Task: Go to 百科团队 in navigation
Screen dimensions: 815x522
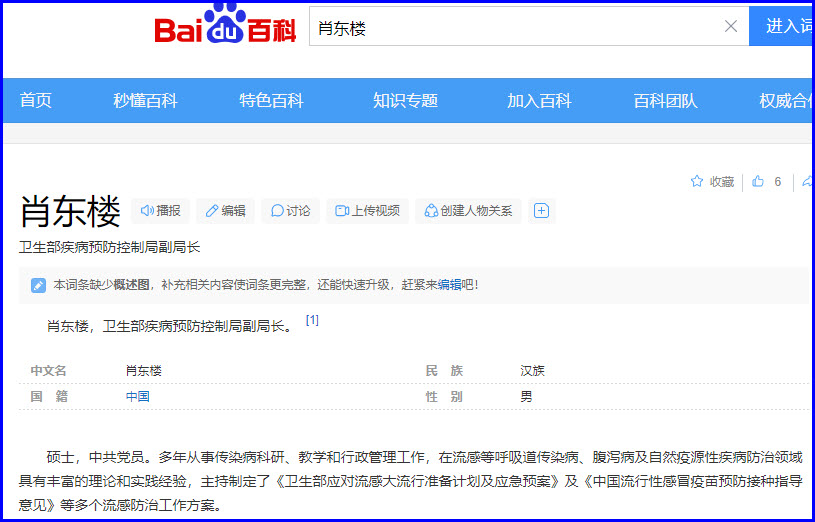Action: 665,101
